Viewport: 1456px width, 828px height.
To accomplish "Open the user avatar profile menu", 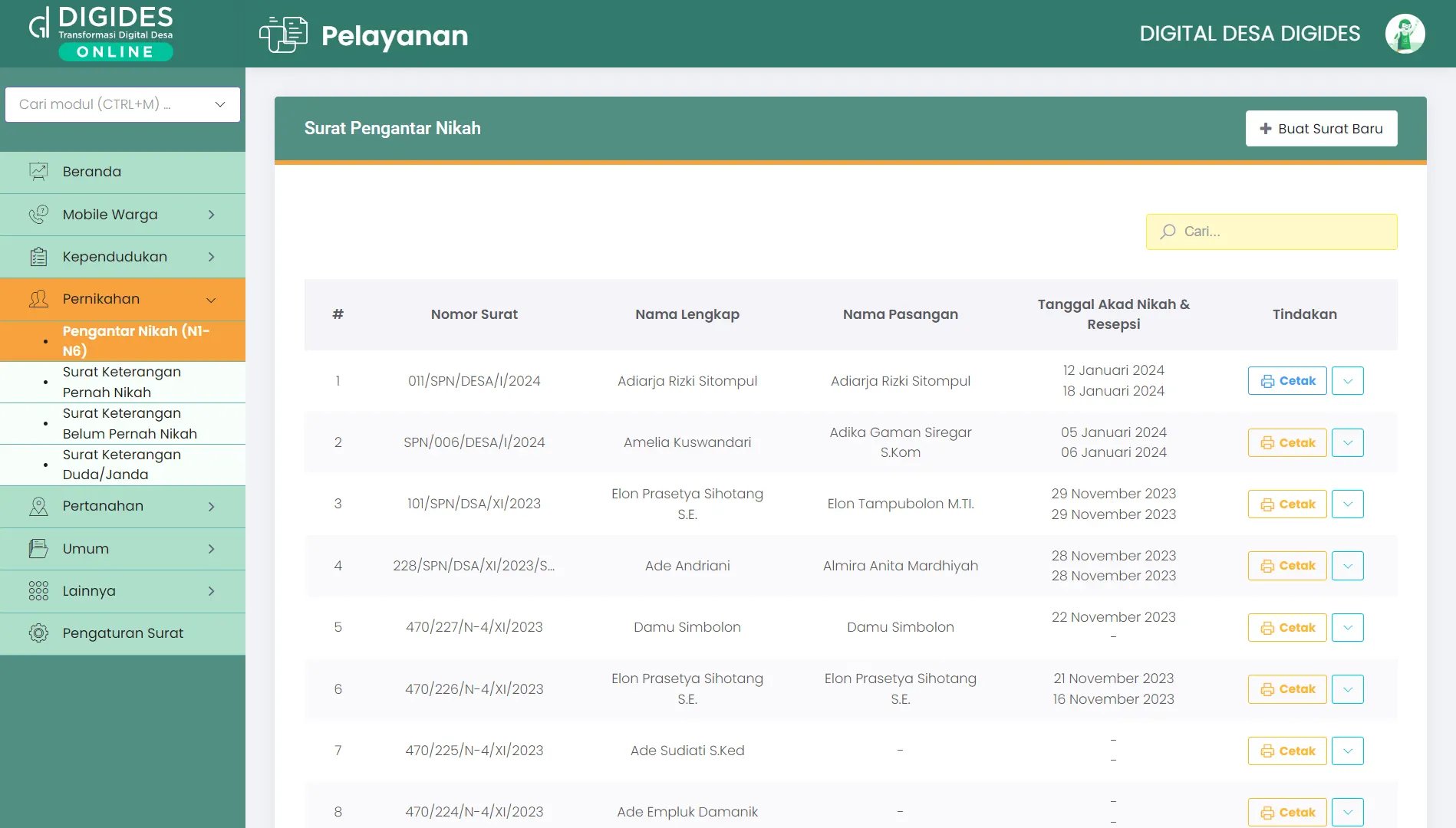I will click(1405, 34).
